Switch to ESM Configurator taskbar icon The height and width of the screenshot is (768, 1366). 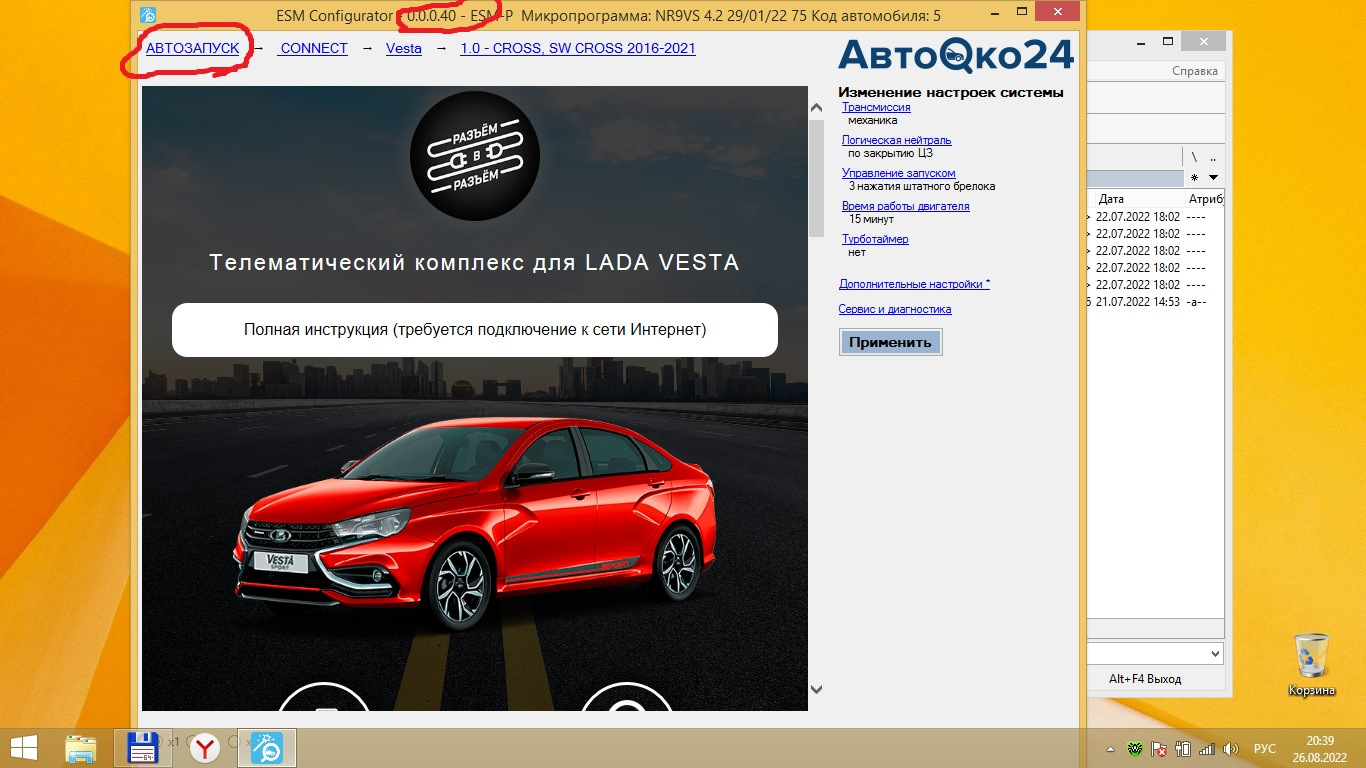coord(267,747)
